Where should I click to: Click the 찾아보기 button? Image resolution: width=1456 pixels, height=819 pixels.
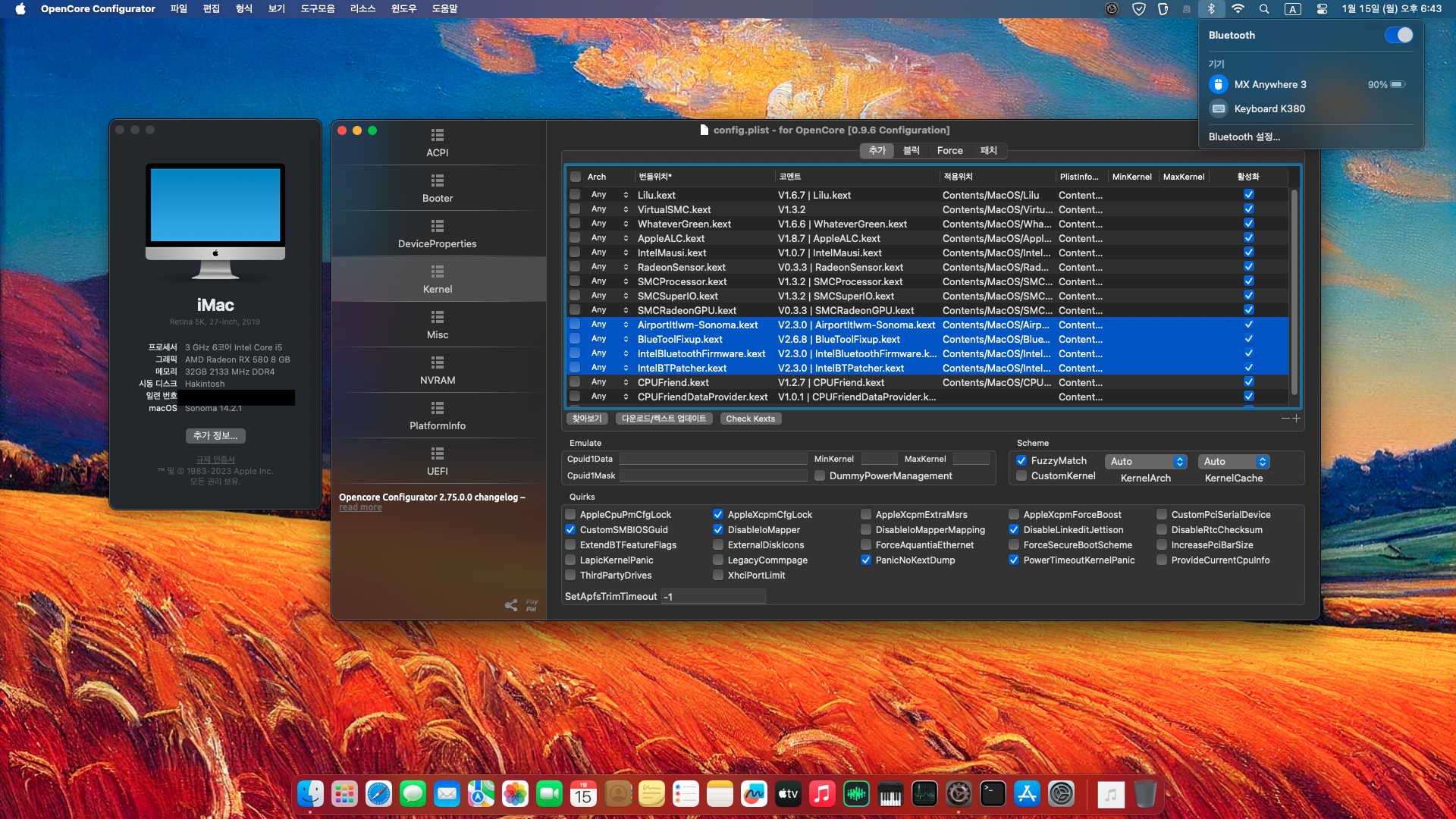coord(587,419)
